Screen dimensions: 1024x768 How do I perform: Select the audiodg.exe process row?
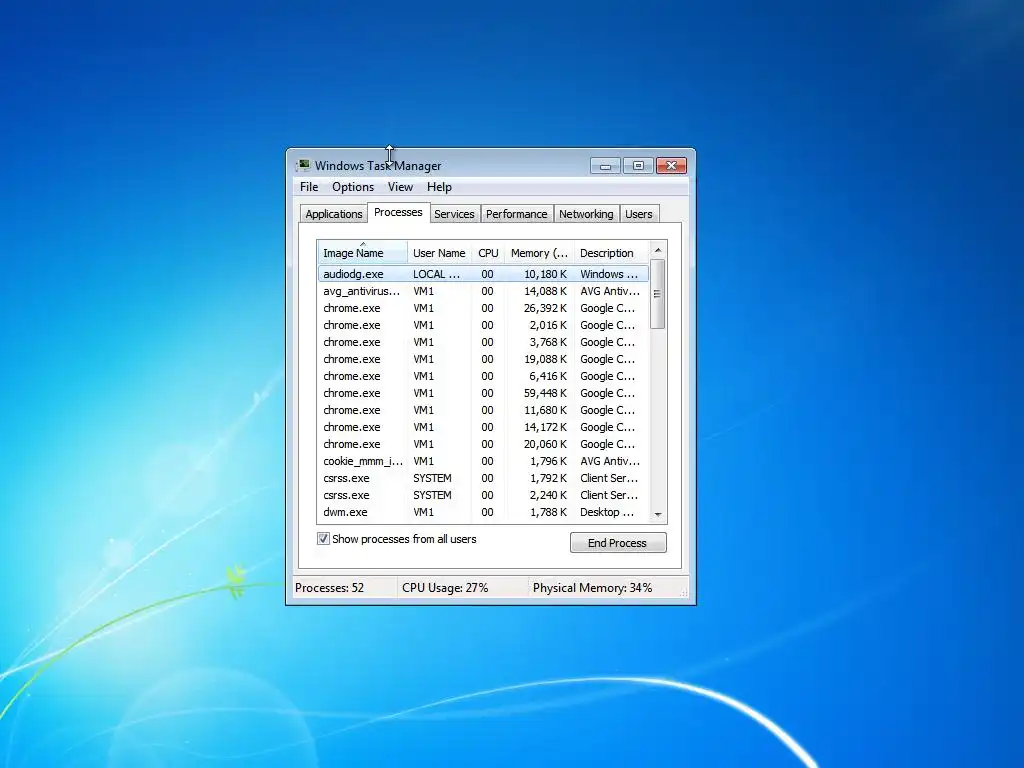483,274
